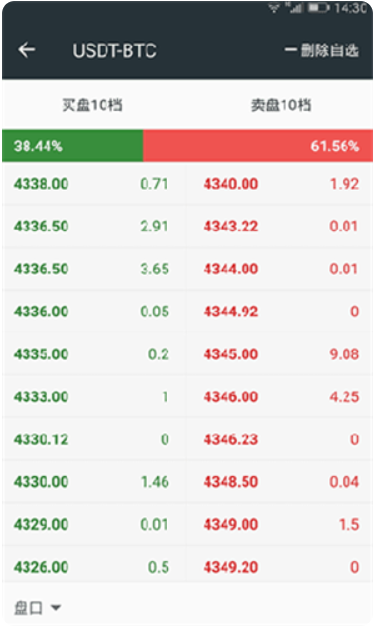Remove pair via 删除自选 button
The image size is (378, 628).
(322, 50)
